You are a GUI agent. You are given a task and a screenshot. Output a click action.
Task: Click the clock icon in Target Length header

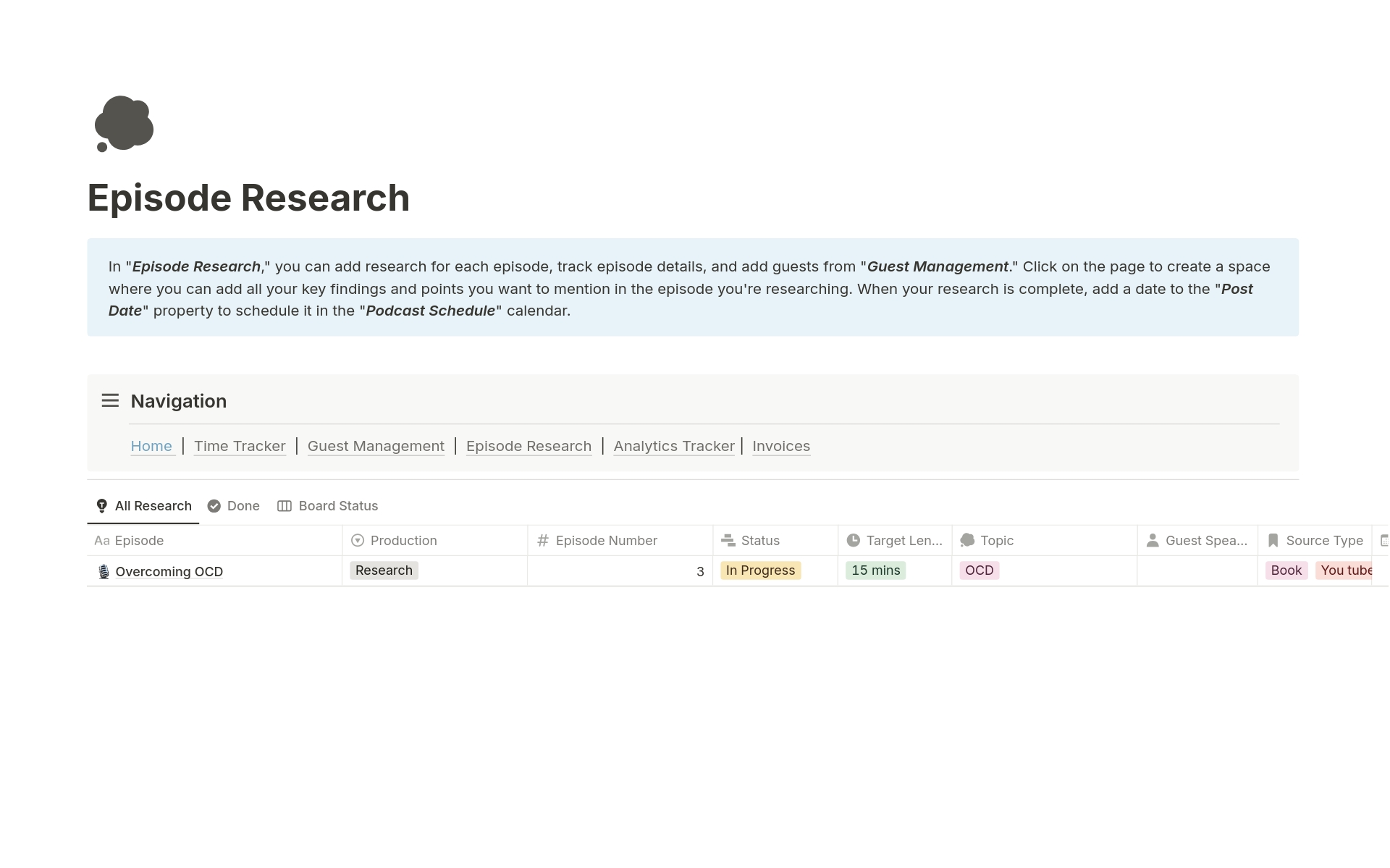click(x=854, y=541)
